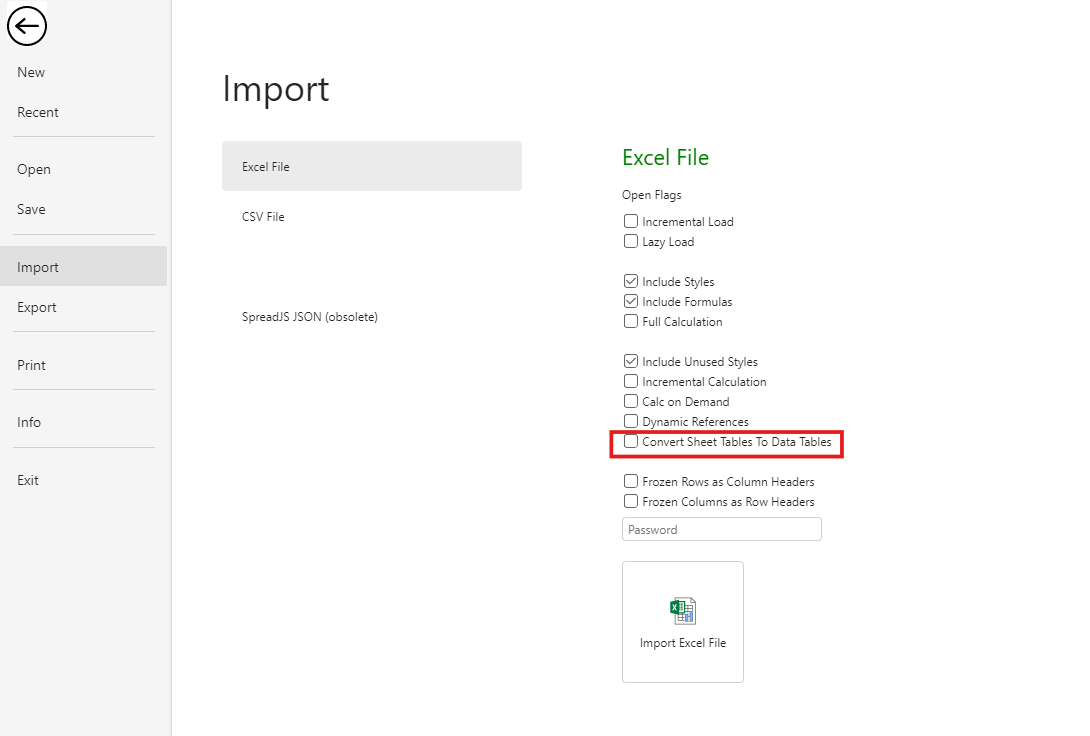Click the back arrow icon
The width and height of the screenshot is (1090, 736).
point(27,26)
